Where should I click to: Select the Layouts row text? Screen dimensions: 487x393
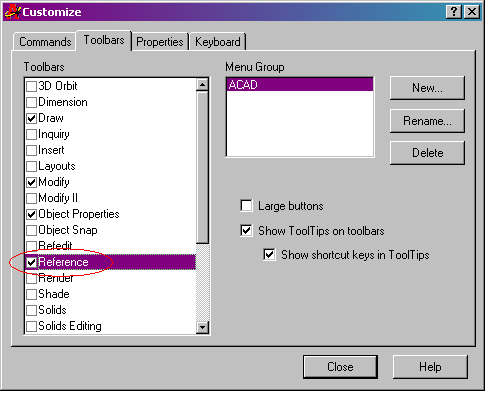57,166
